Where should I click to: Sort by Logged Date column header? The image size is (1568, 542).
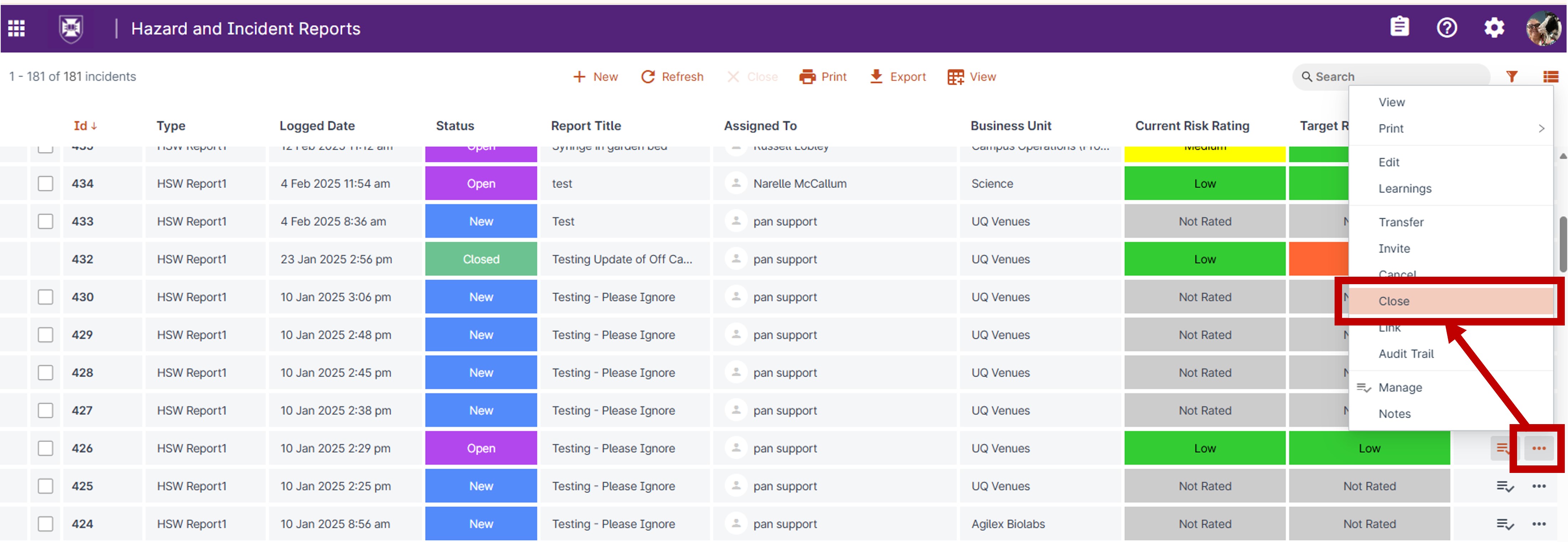point(317,126)
